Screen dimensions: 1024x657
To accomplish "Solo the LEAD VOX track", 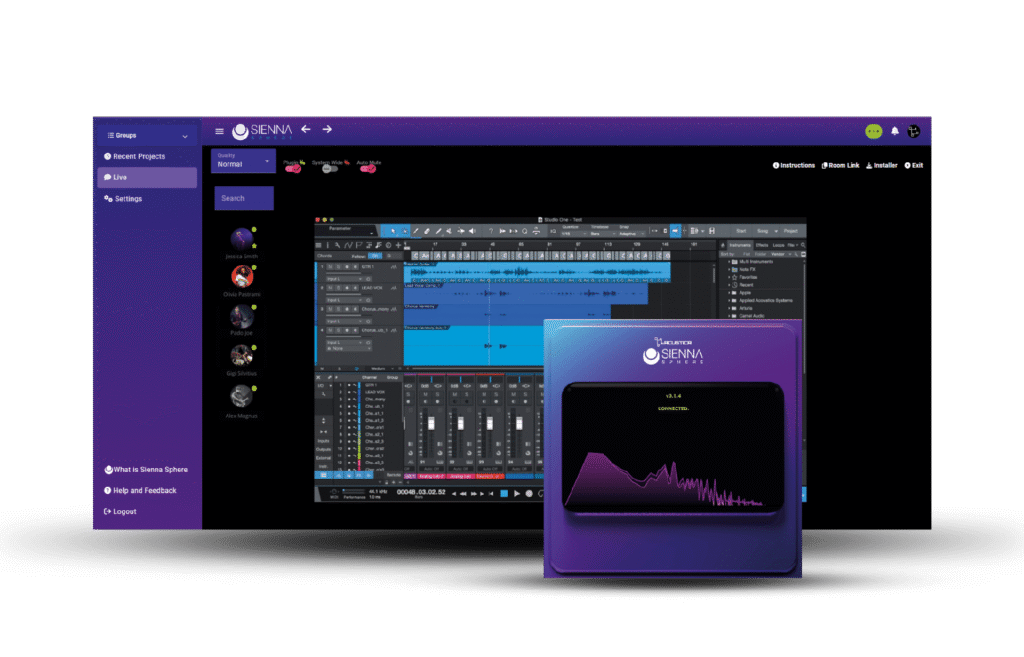I will coord(338,288).
